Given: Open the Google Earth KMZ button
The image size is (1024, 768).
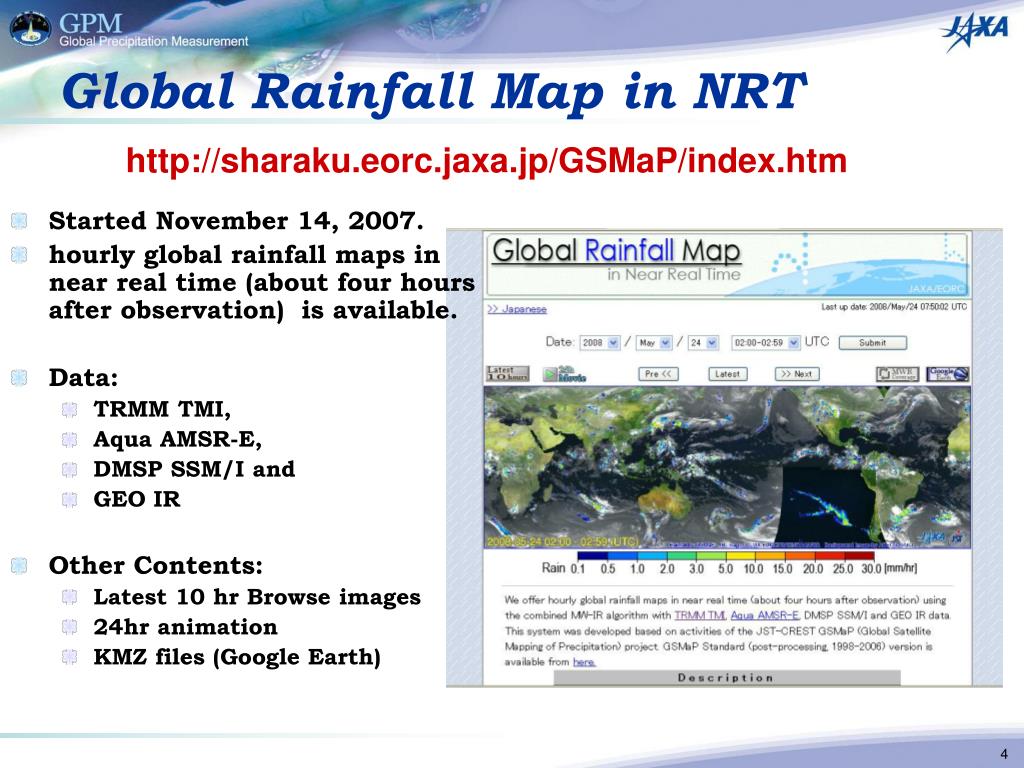Looking at the screenshot, I should (948, 374).
